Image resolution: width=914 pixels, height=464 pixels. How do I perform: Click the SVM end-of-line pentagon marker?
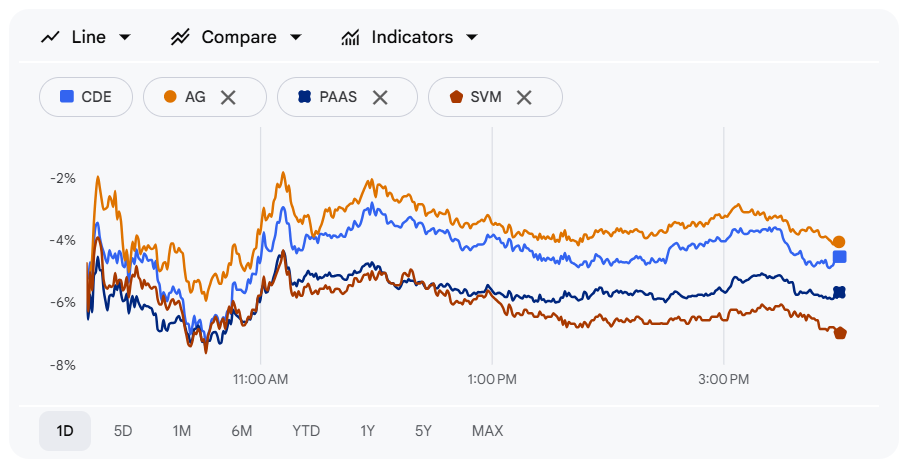tap(840, 333)
